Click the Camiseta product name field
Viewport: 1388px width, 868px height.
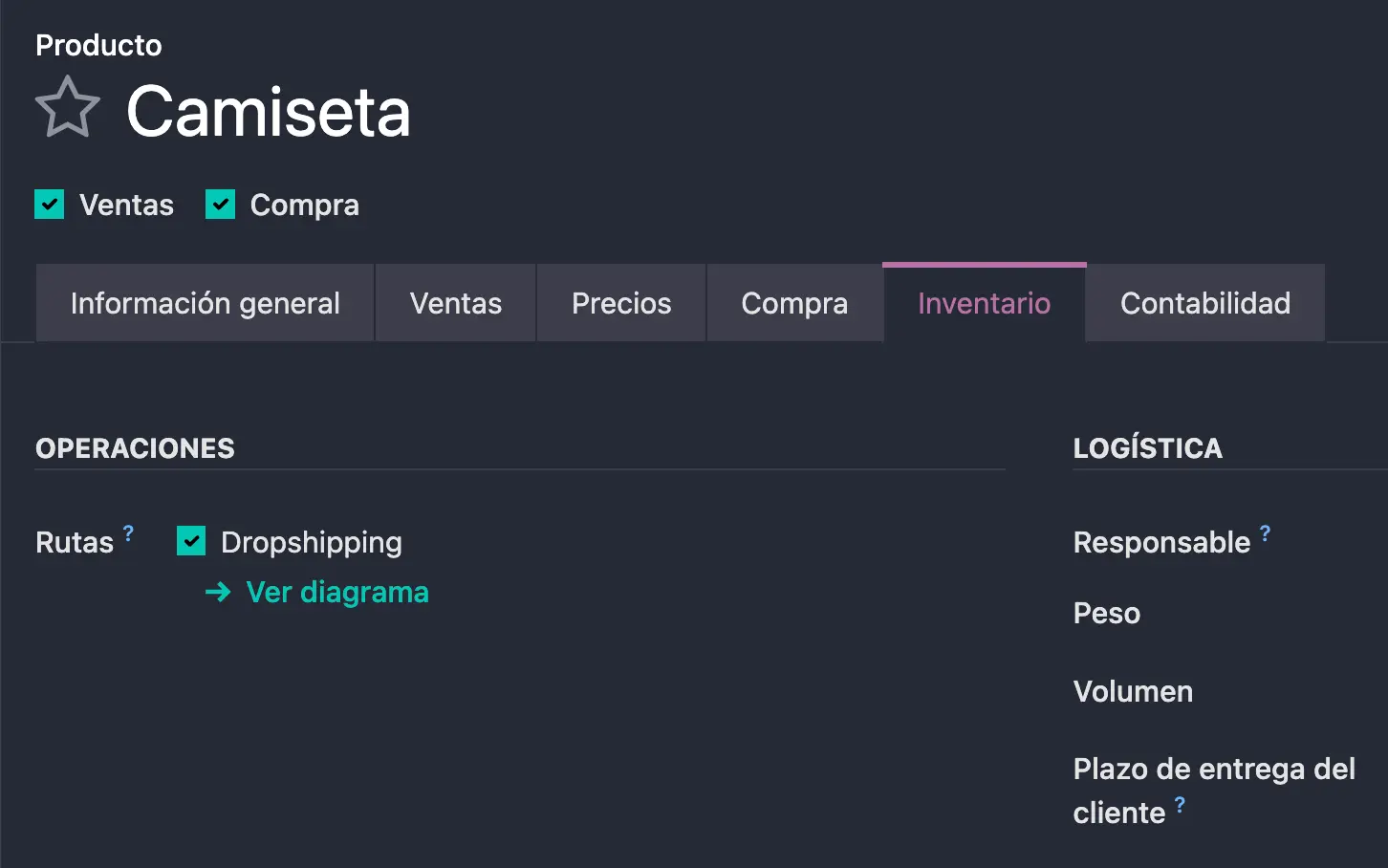269,112
